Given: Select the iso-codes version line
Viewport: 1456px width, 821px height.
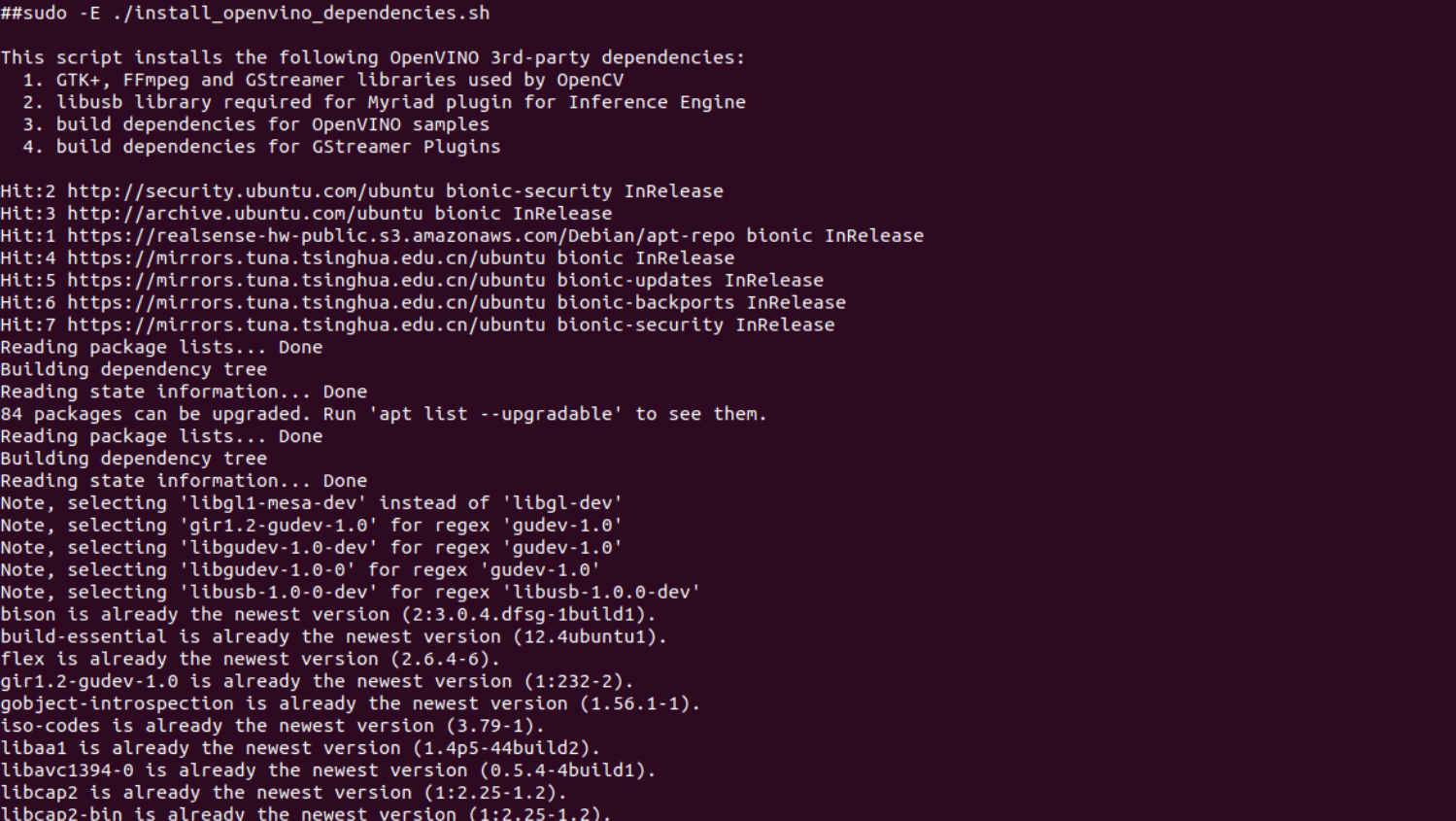Looking at the screenshot, I should (272, 727).
